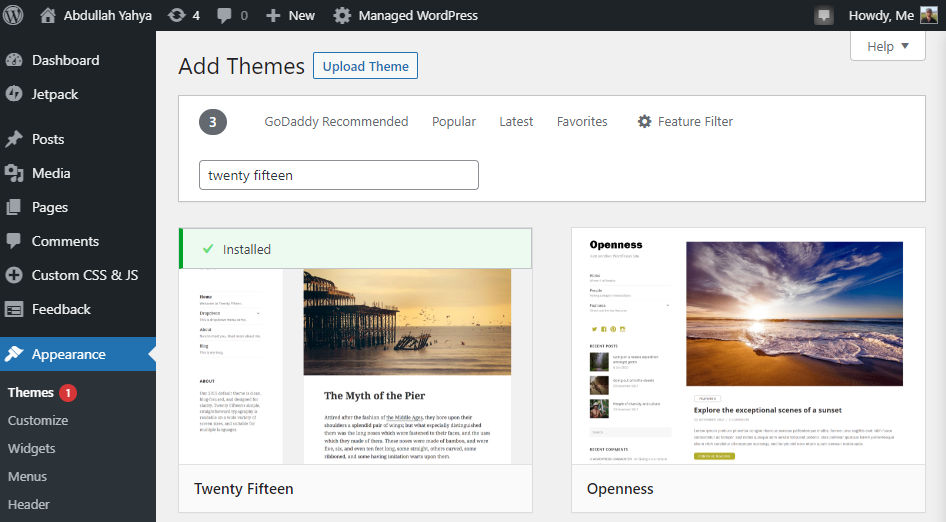Switch to Favorites tab
The width and height of the screenshot is (946, 522).
point(582,121)
